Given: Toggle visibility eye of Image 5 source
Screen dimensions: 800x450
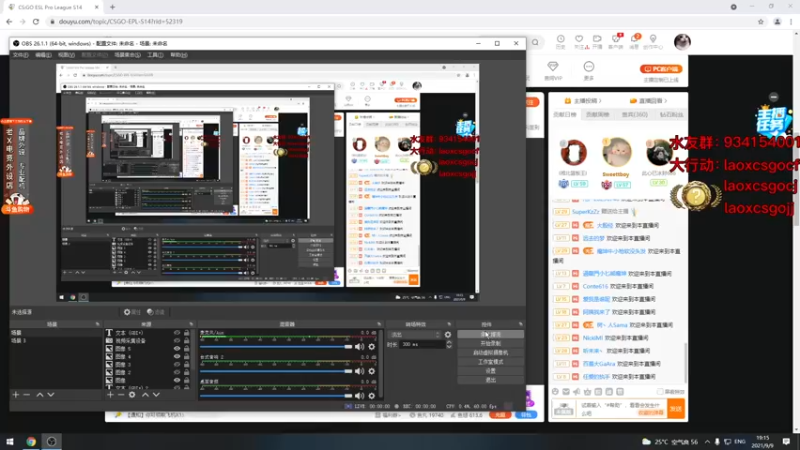Looking at the screenshot, I should click(x=177, y=348).
